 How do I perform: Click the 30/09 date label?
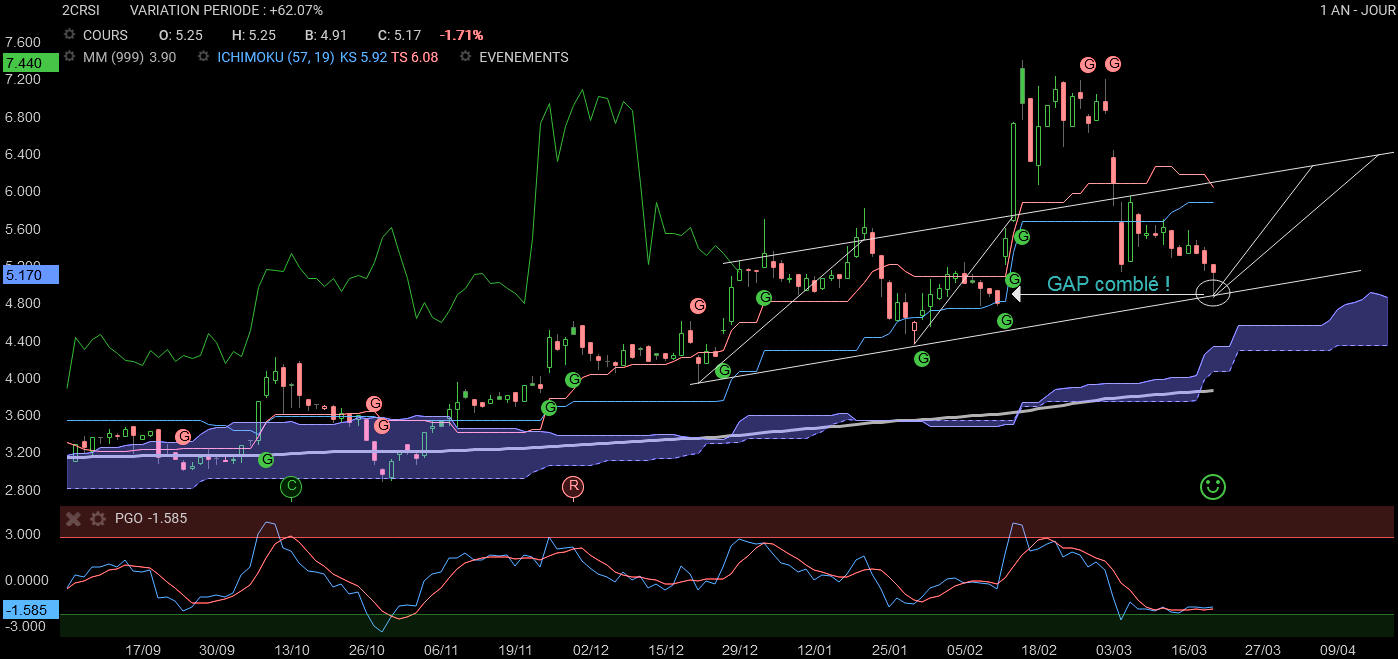217,650
